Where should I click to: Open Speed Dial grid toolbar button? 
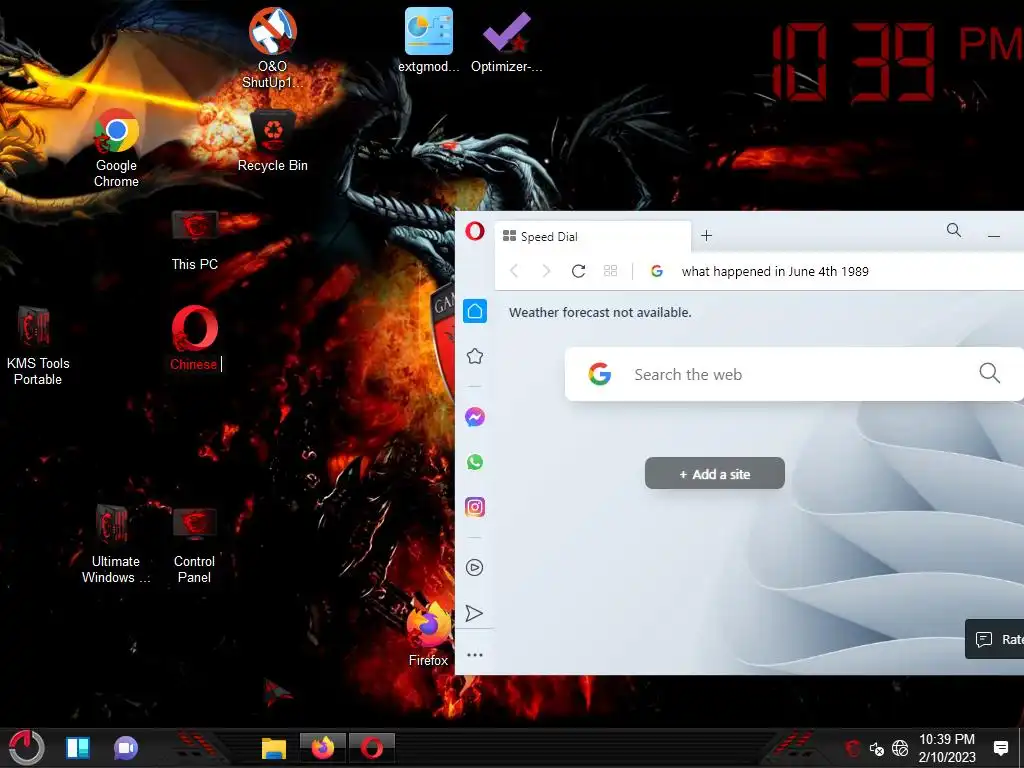click(x=611, y=270)
